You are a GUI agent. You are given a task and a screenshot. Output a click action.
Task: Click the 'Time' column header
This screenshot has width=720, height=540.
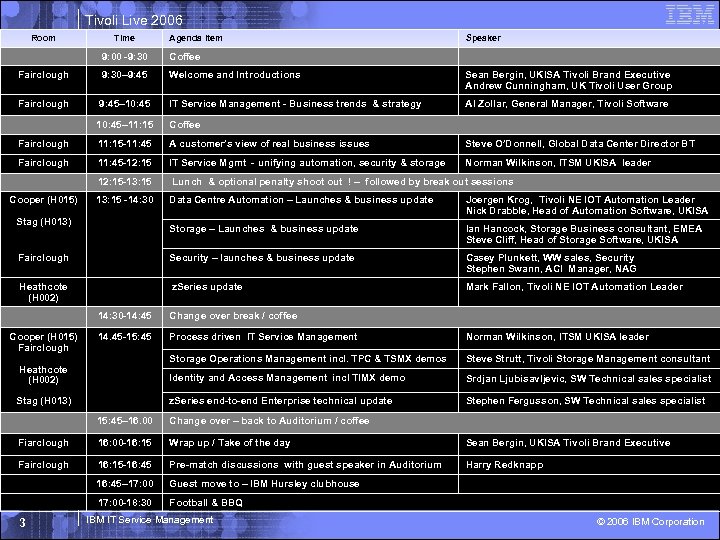tap(124, 38)
